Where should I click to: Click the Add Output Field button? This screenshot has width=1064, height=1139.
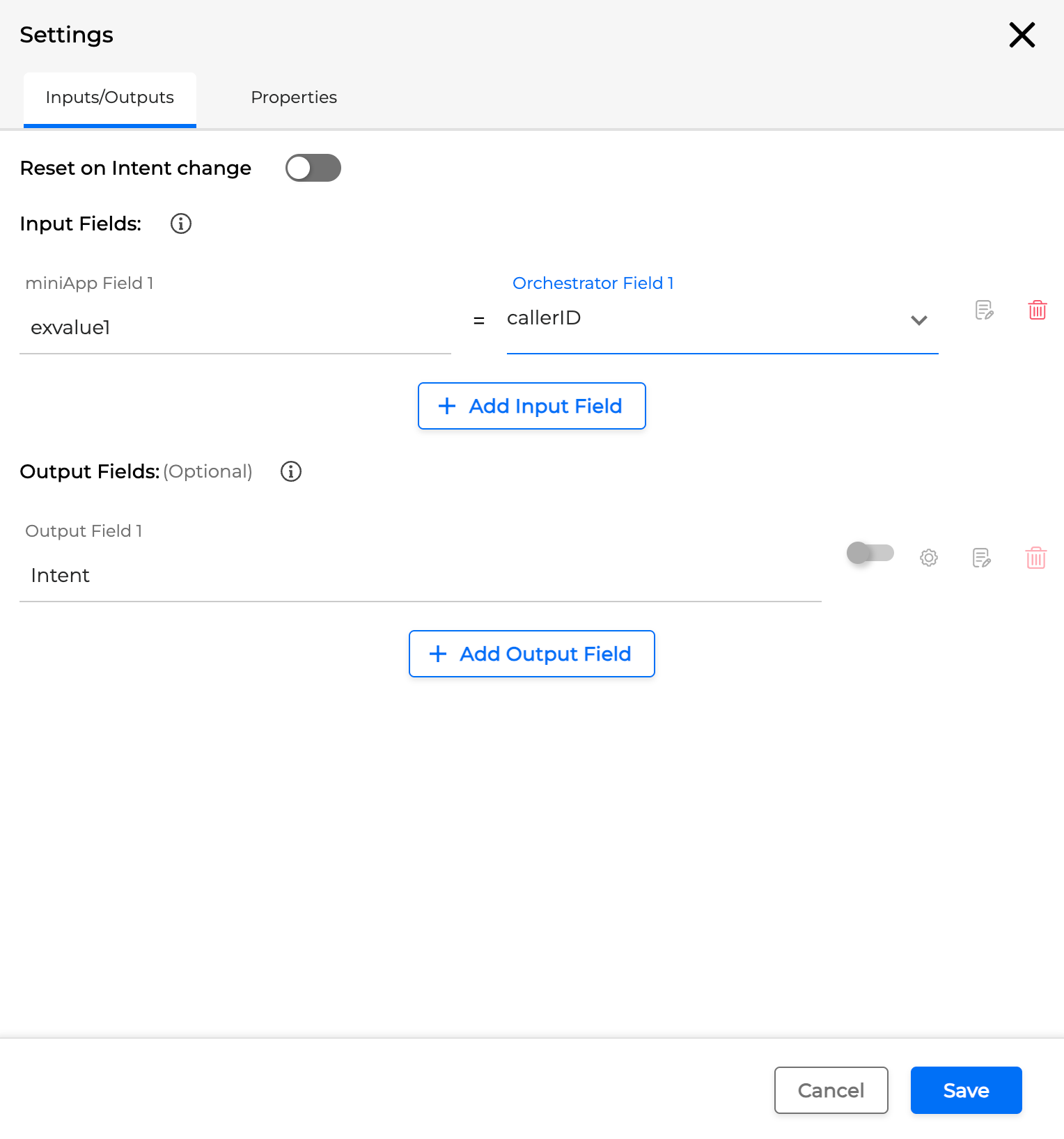click(532, 654)
